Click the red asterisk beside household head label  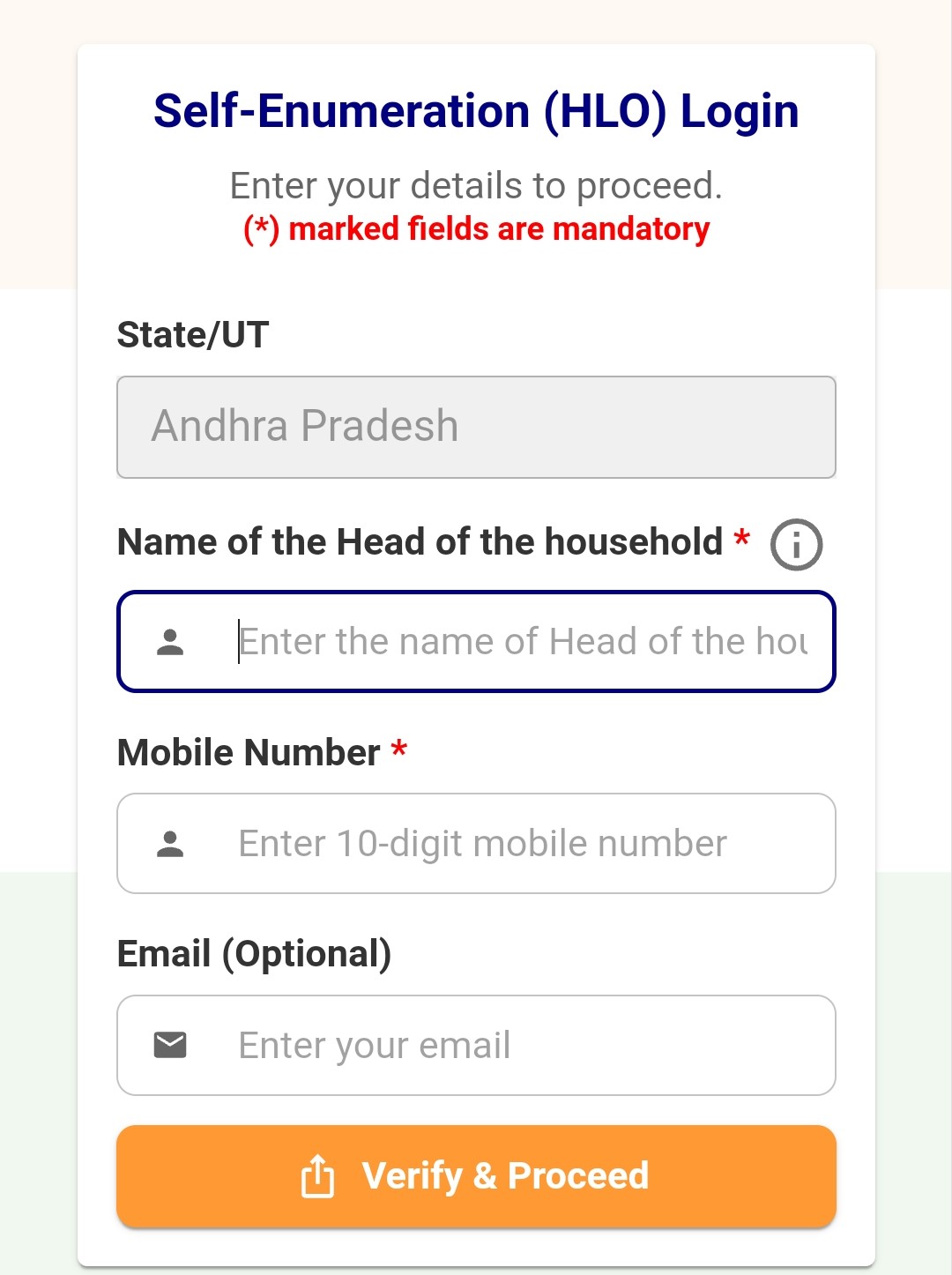[741, 538]
